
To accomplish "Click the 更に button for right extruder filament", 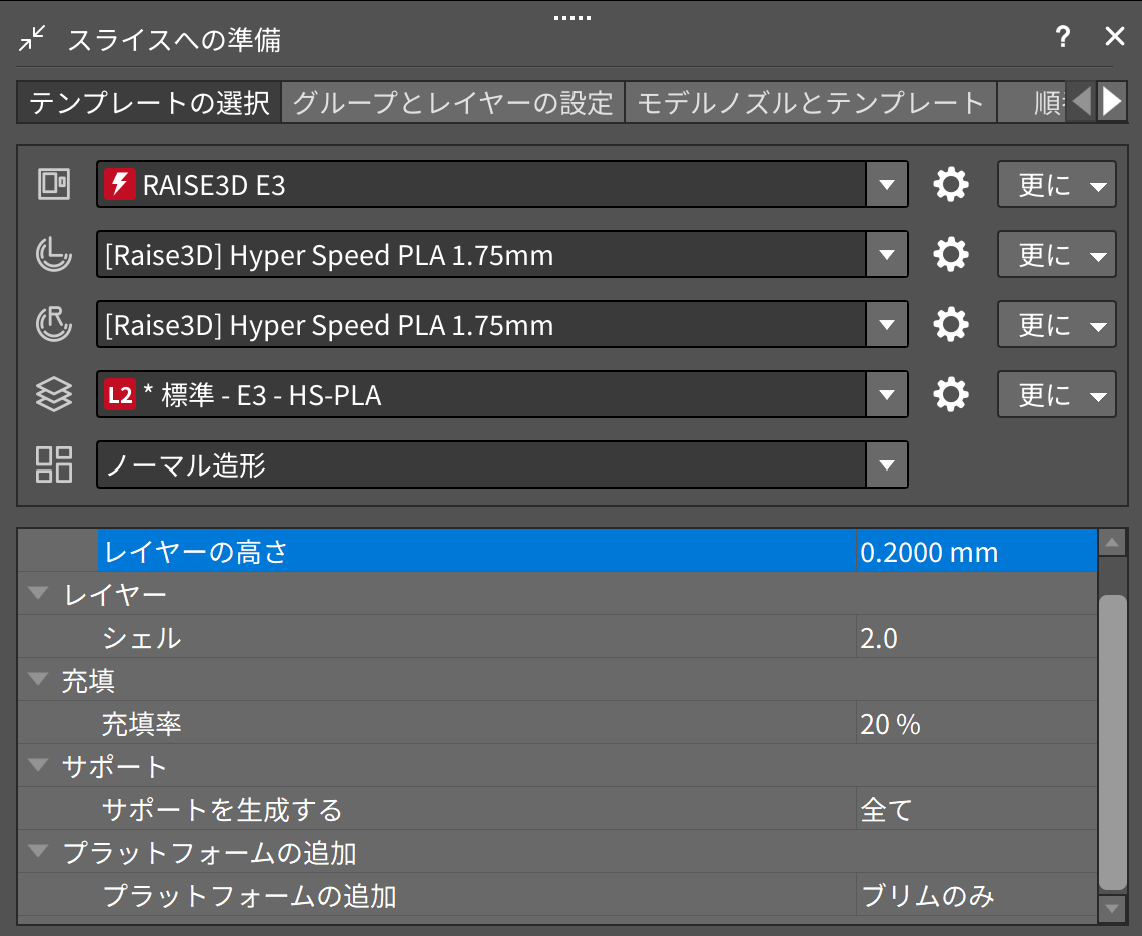I will click(x=1056, y=324).
